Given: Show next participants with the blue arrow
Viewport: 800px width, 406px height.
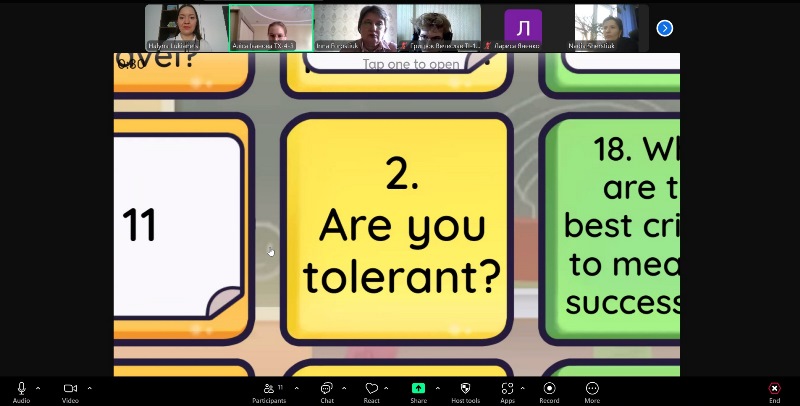Looking at the screenshot, I should 664,28.
